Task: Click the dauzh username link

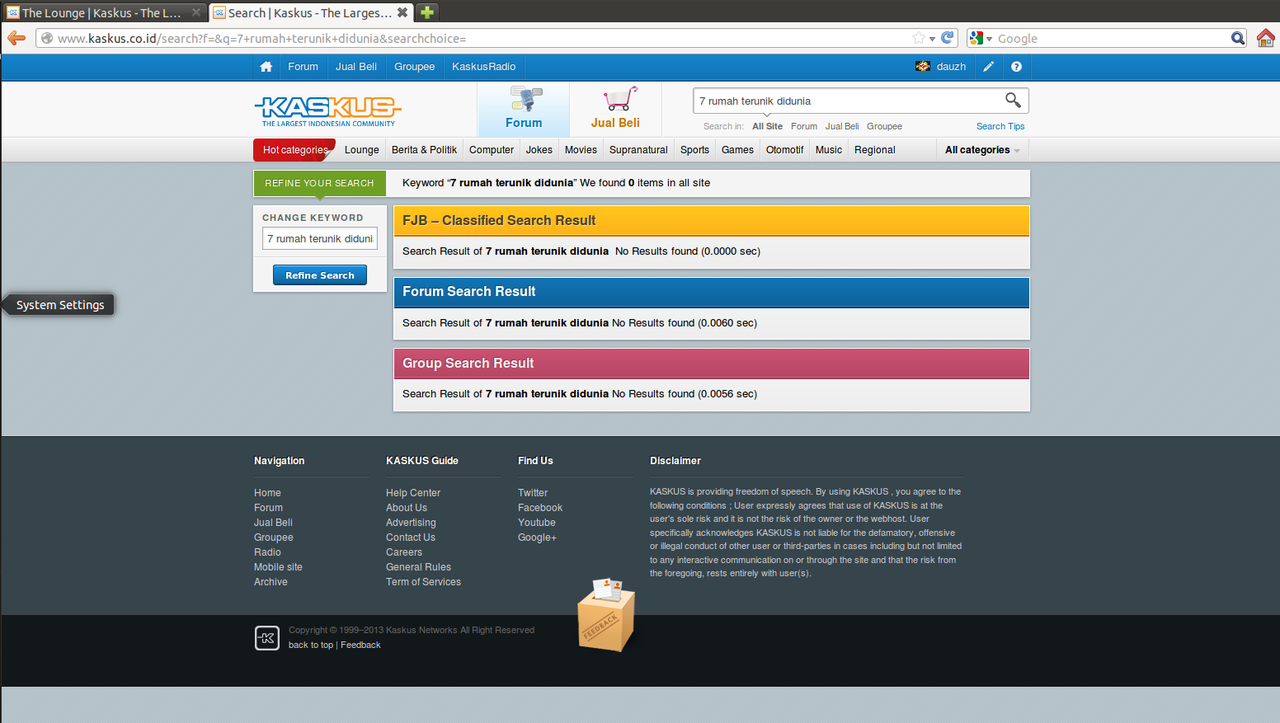Action: (x=951, y=67)
